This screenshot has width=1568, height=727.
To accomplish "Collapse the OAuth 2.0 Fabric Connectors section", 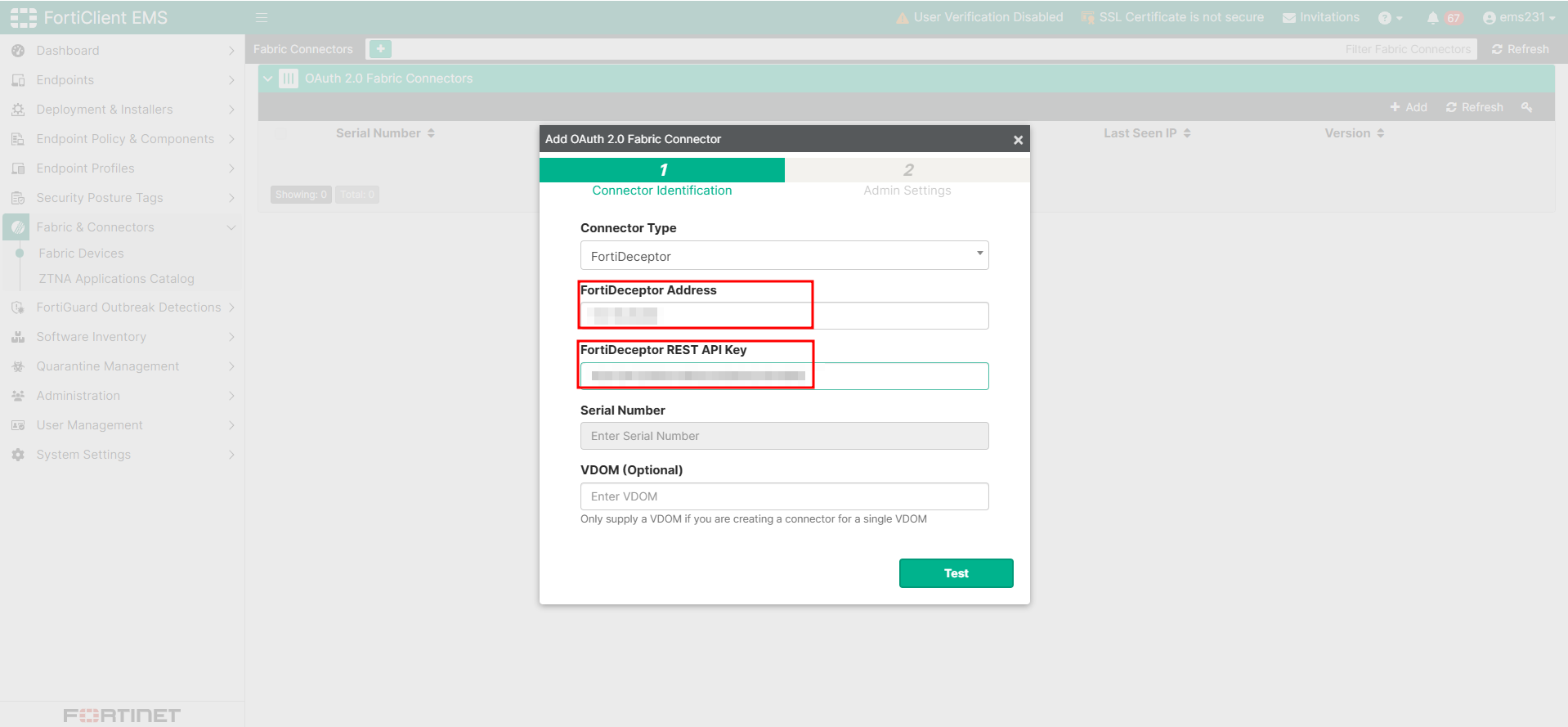I will 267,79.
